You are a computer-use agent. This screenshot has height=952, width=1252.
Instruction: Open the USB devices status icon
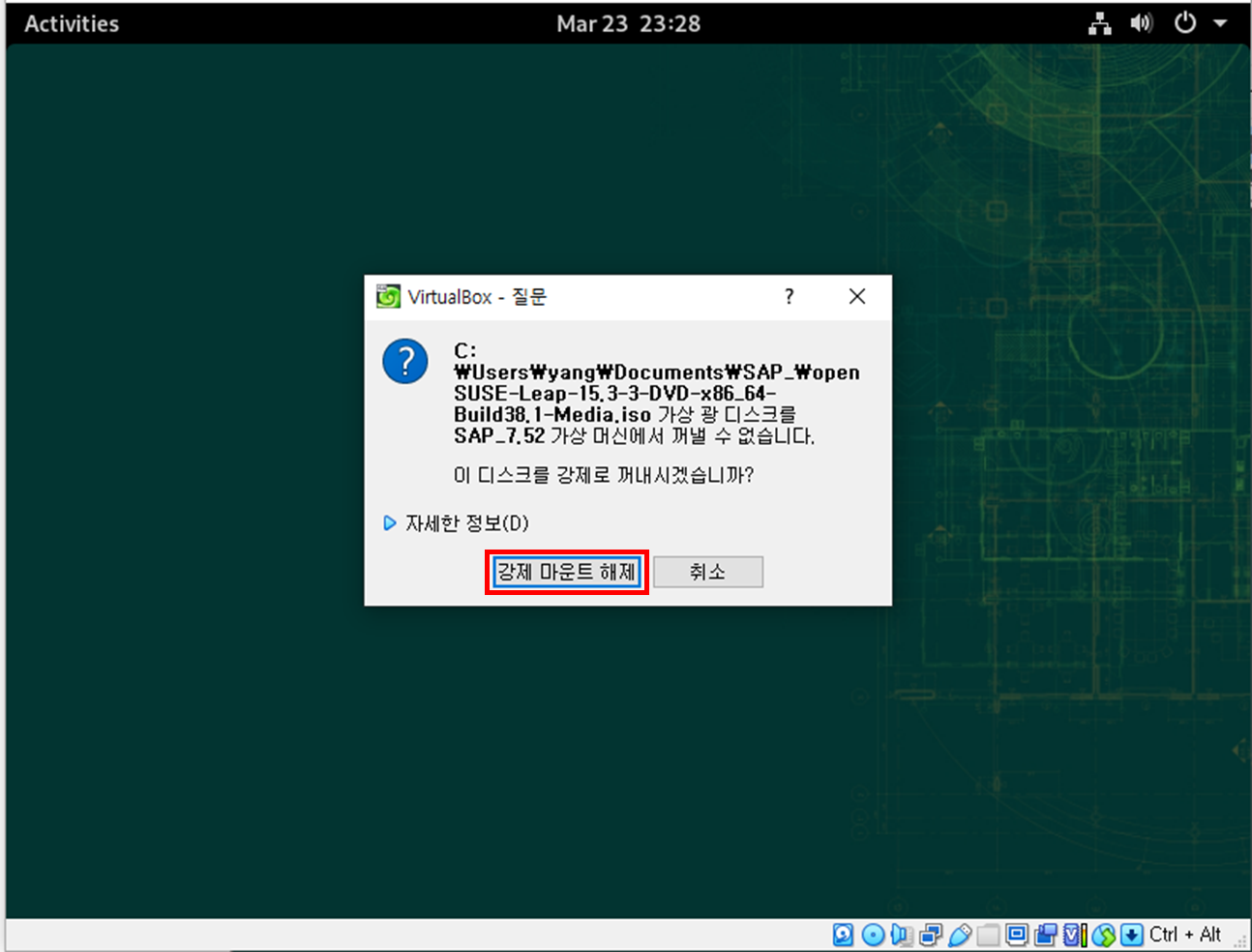coord(960,935)
